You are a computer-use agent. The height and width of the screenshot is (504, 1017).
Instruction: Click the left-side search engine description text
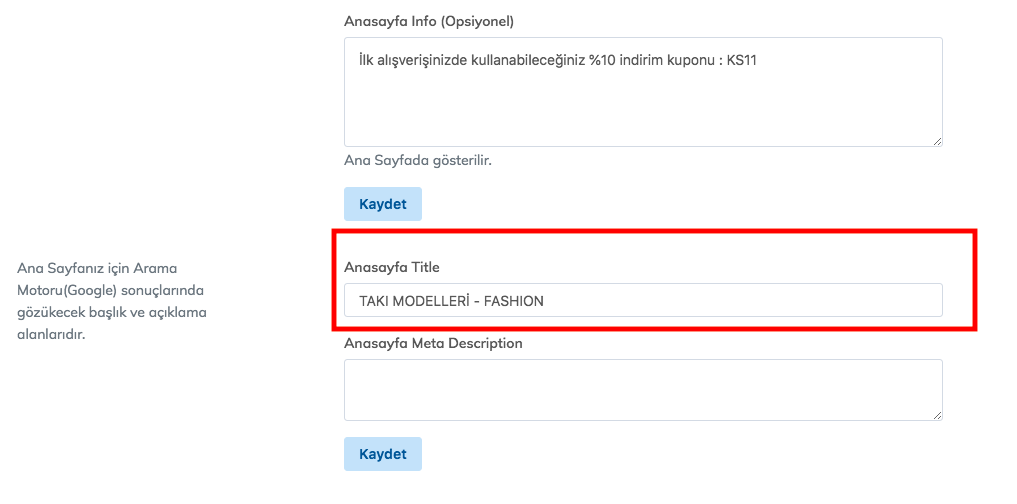pos(111,301)
